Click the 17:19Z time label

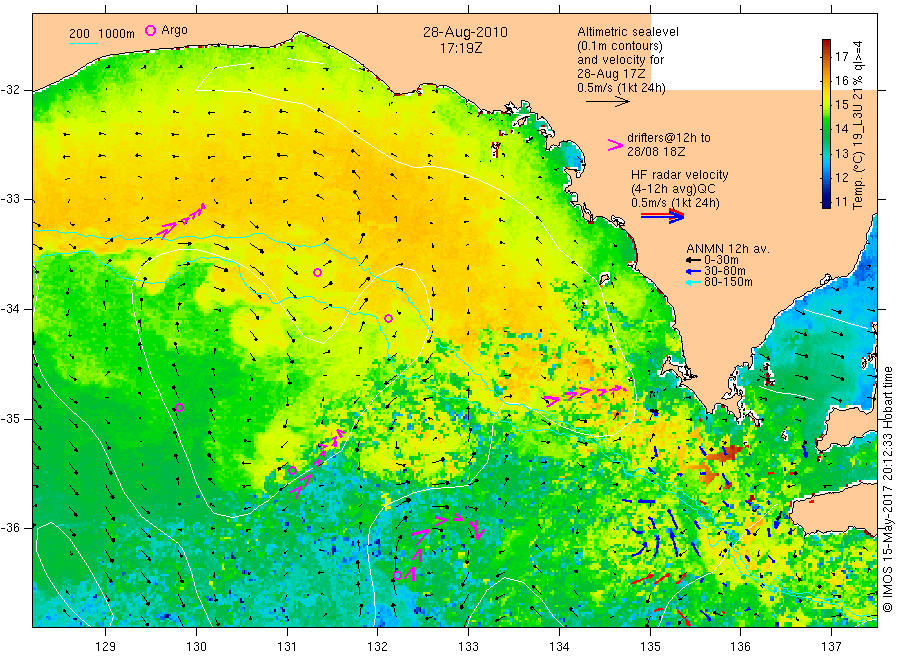(x=461, y=48)
